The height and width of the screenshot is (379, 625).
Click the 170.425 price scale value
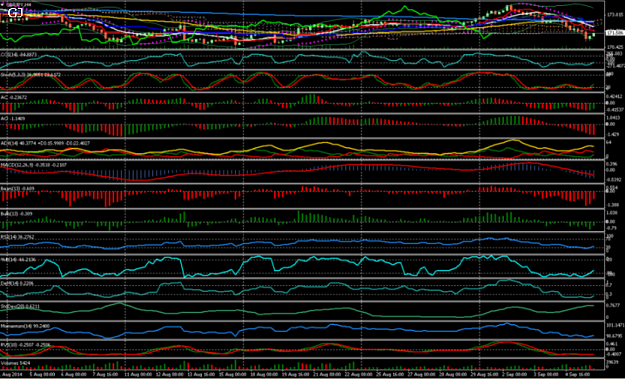614,47
